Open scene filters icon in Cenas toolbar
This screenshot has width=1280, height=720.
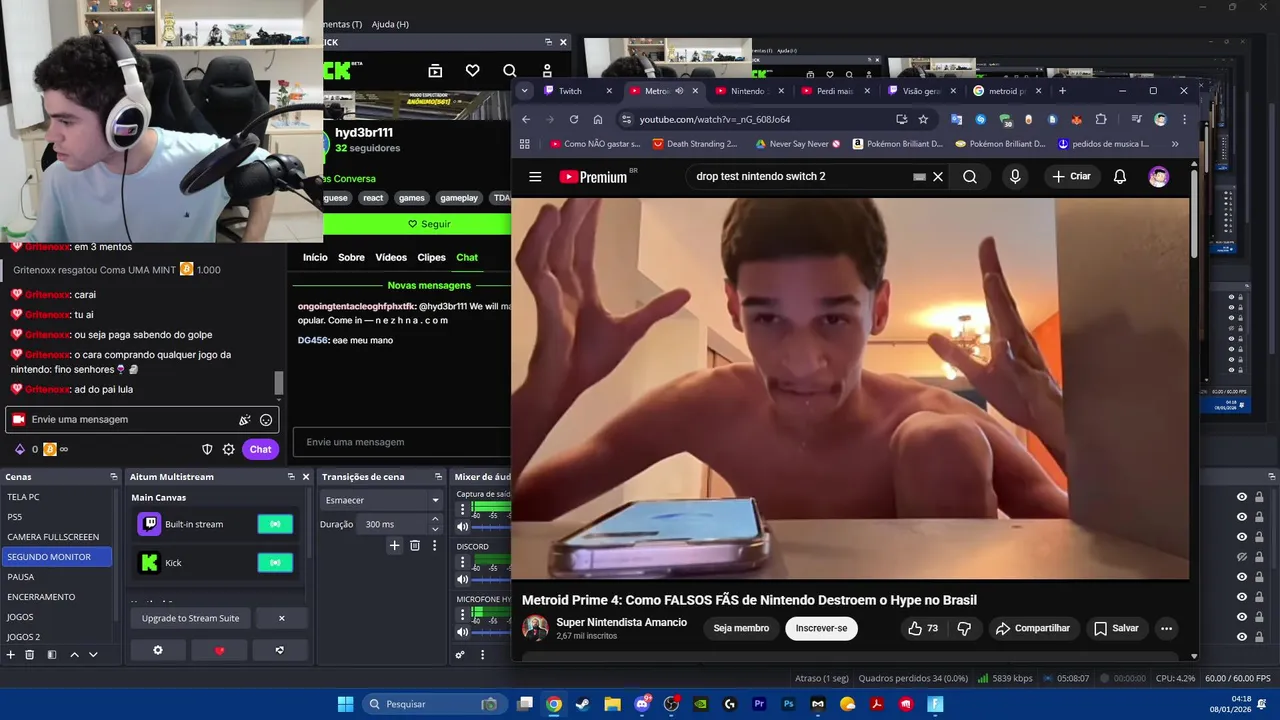(52, 654)
